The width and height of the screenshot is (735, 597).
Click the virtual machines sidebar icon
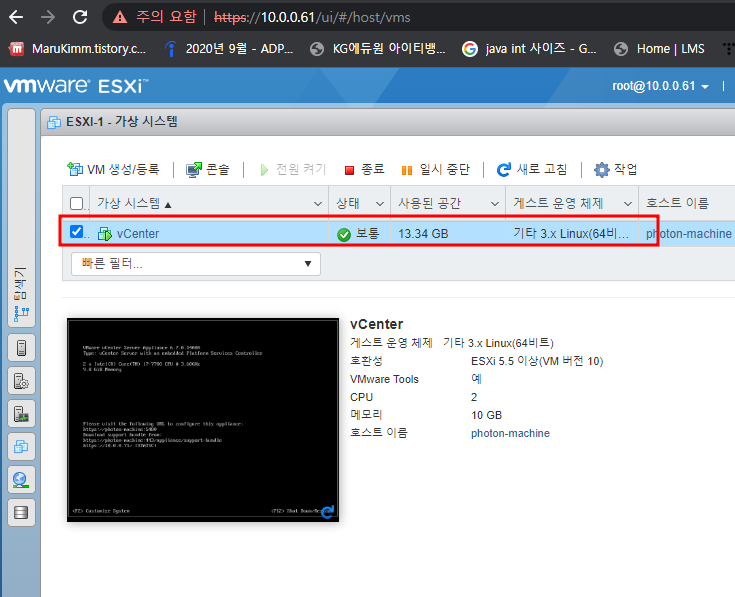coord(22,447)
